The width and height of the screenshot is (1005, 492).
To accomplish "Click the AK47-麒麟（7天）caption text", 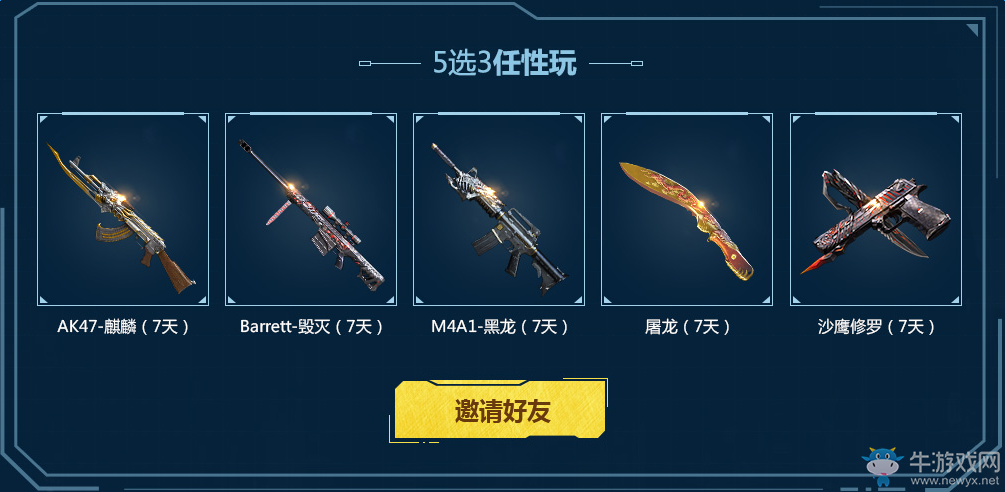I will [x=123, y=327].
